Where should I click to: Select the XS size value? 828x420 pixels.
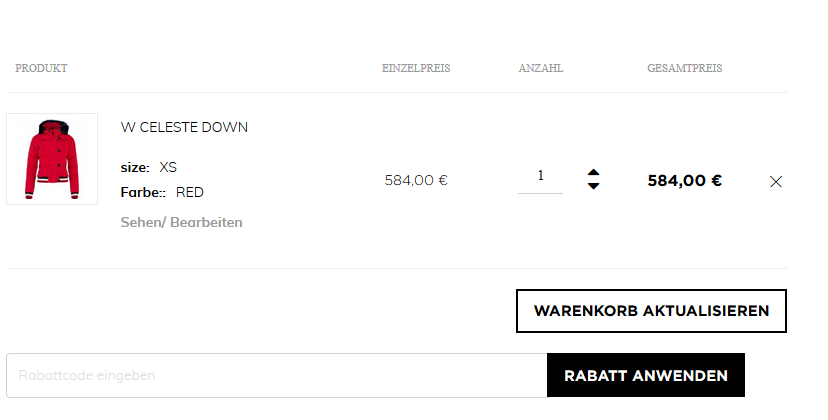coord(168,167)
